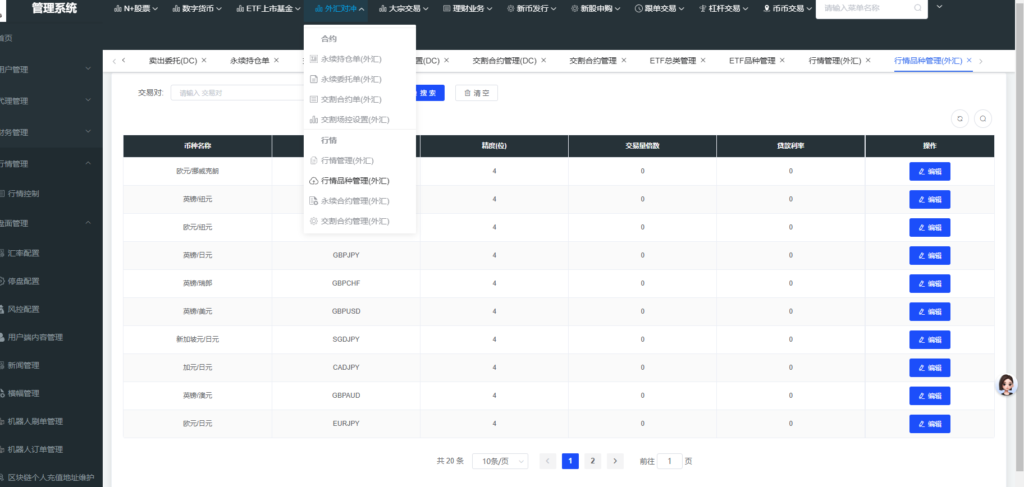Expand the chevron right of the search box

939,7
